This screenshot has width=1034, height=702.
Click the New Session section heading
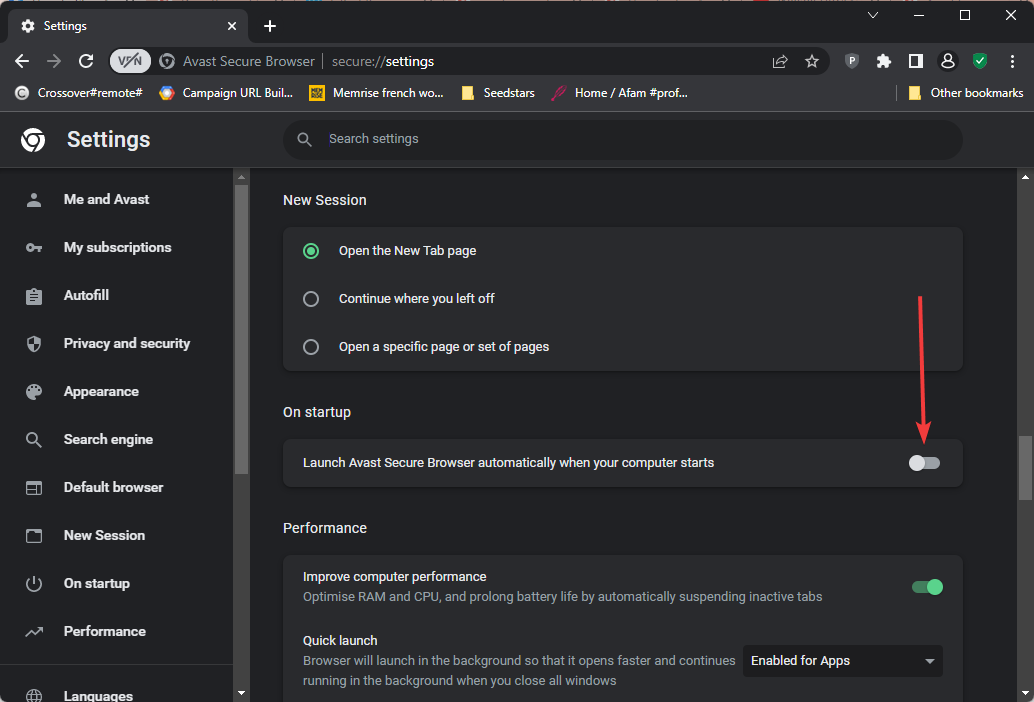click(324, 200)
